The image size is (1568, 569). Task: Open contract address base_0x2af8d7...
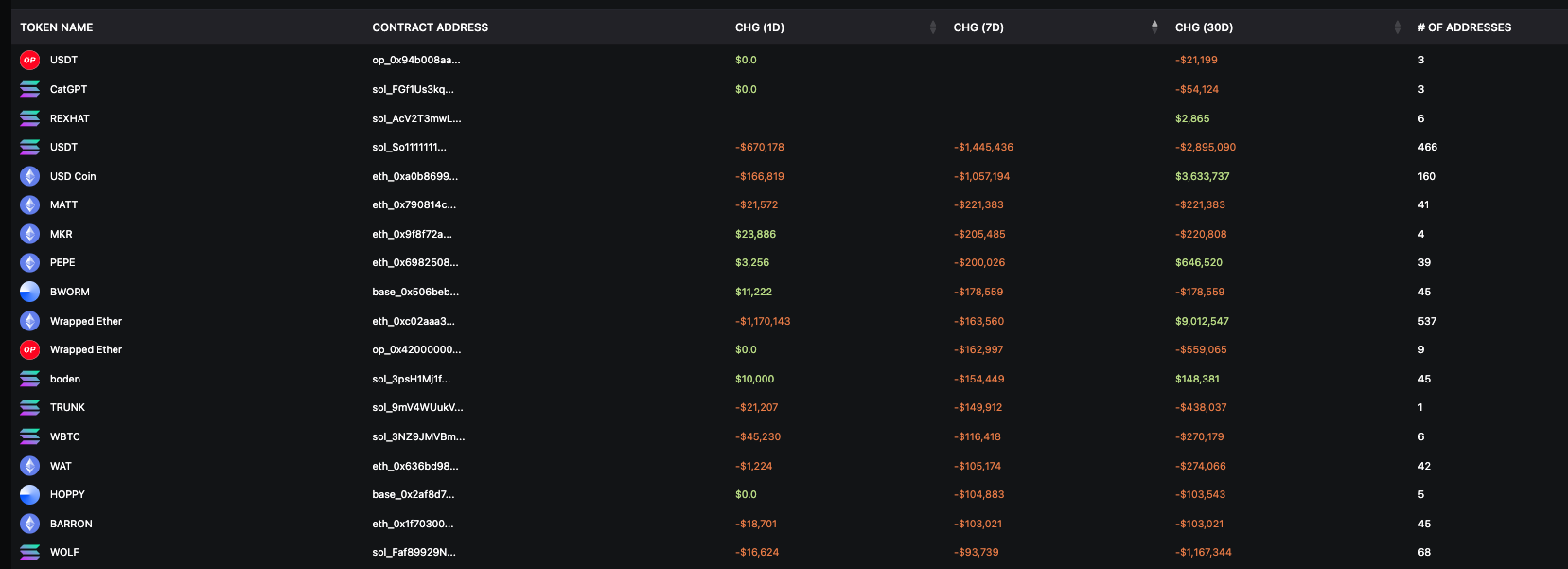click(414, 494)
